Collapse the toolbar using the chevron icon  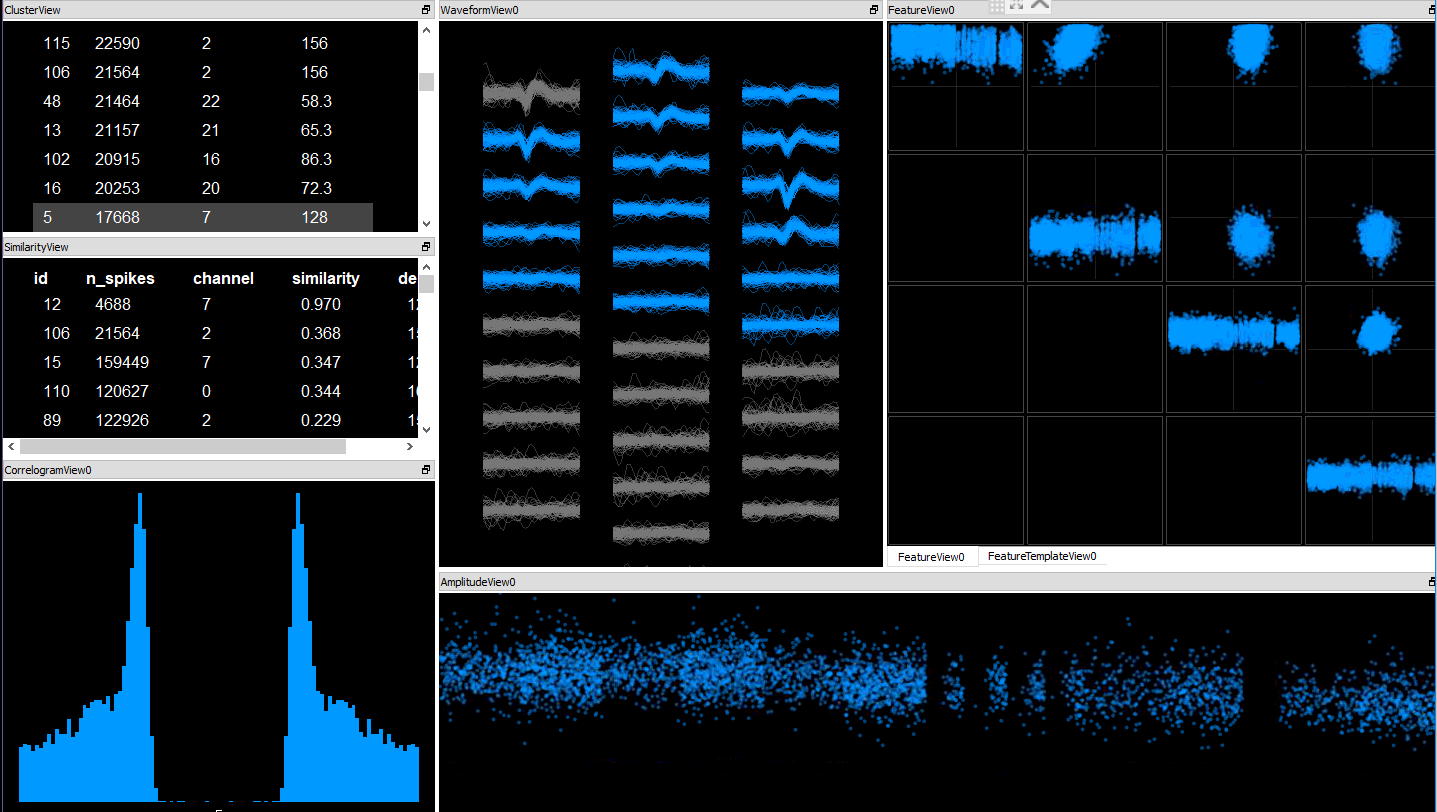1039,6
